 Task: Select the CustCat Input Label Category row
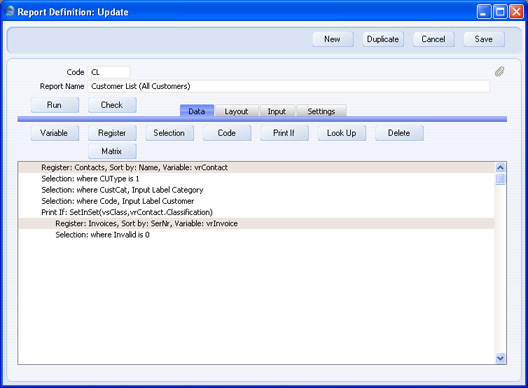256,190
